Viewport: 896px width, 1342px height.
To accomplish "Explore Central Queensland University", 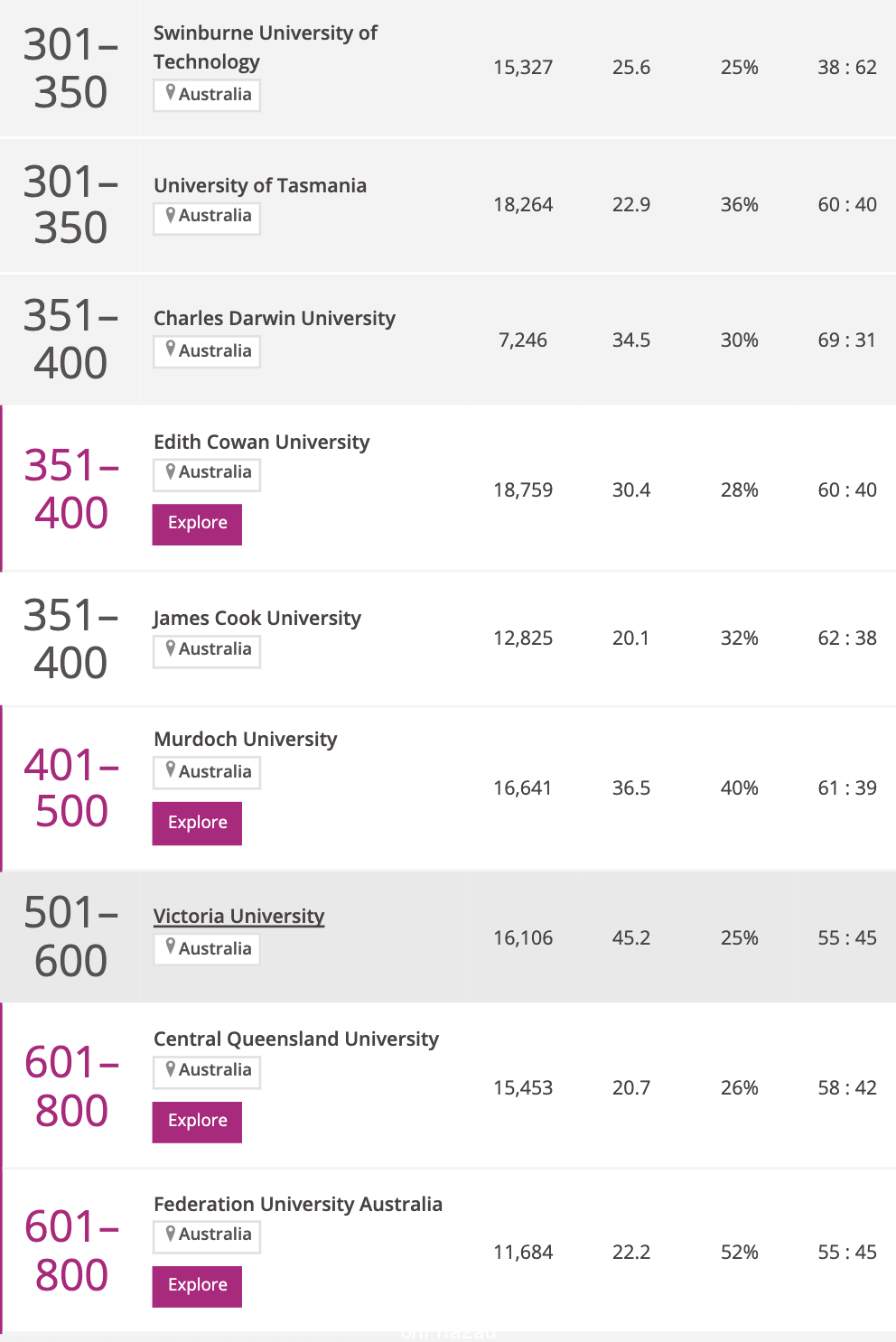I will pos(197,1122).
